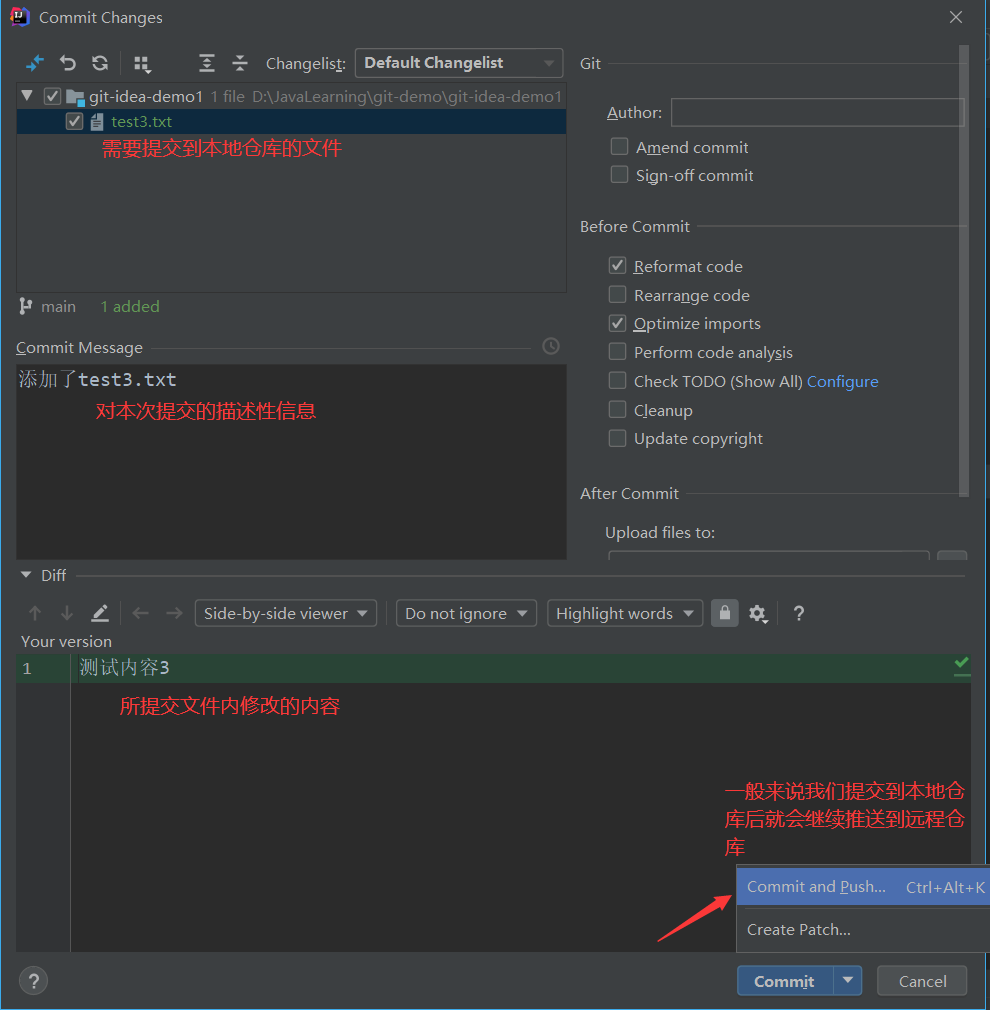Click the Rollback (undo arrow) icon
This screenshot has height=1010, width=990.
click(68, 63)
